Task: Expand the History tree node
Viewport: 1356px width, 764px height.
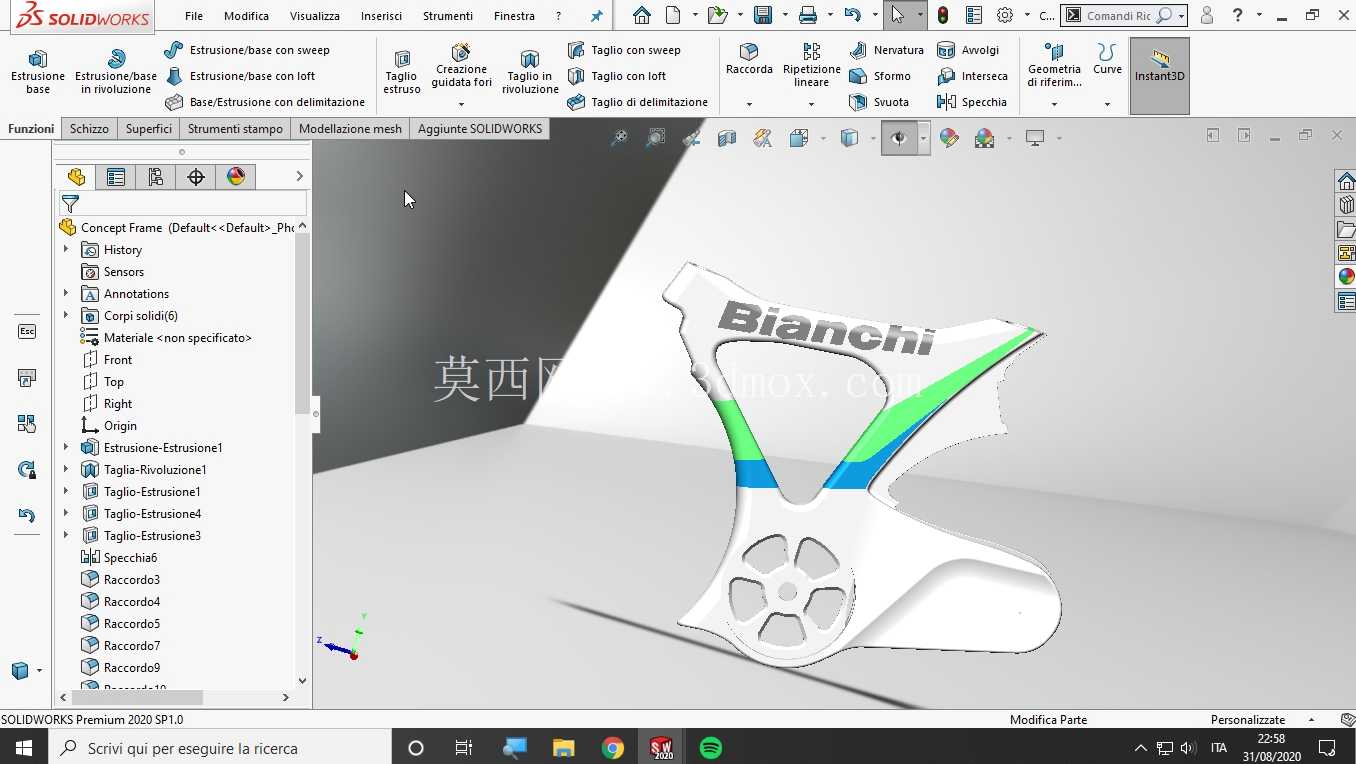Action: pos(66,250)
